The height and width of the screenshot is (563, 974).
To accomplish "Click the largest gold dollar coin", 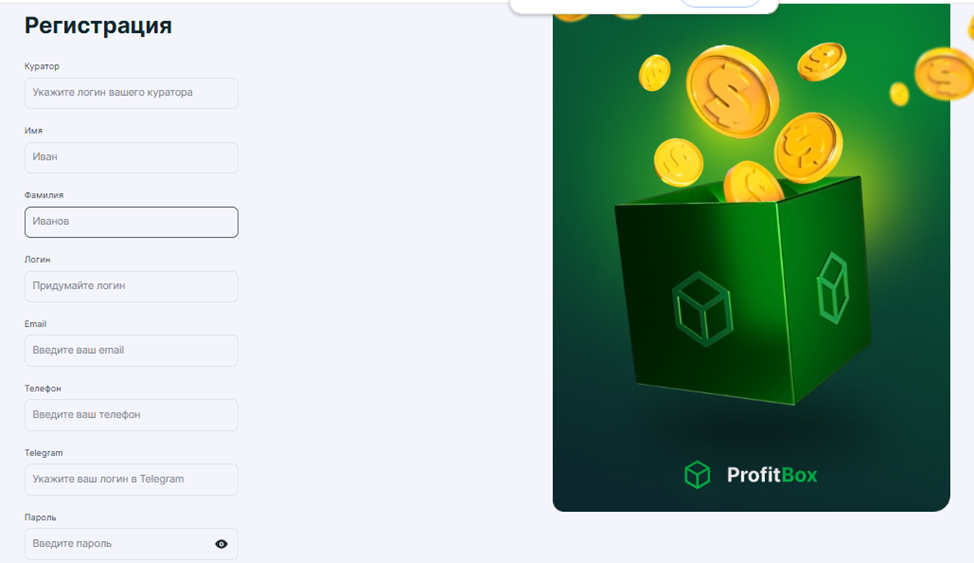I will (x=732, y=91).
